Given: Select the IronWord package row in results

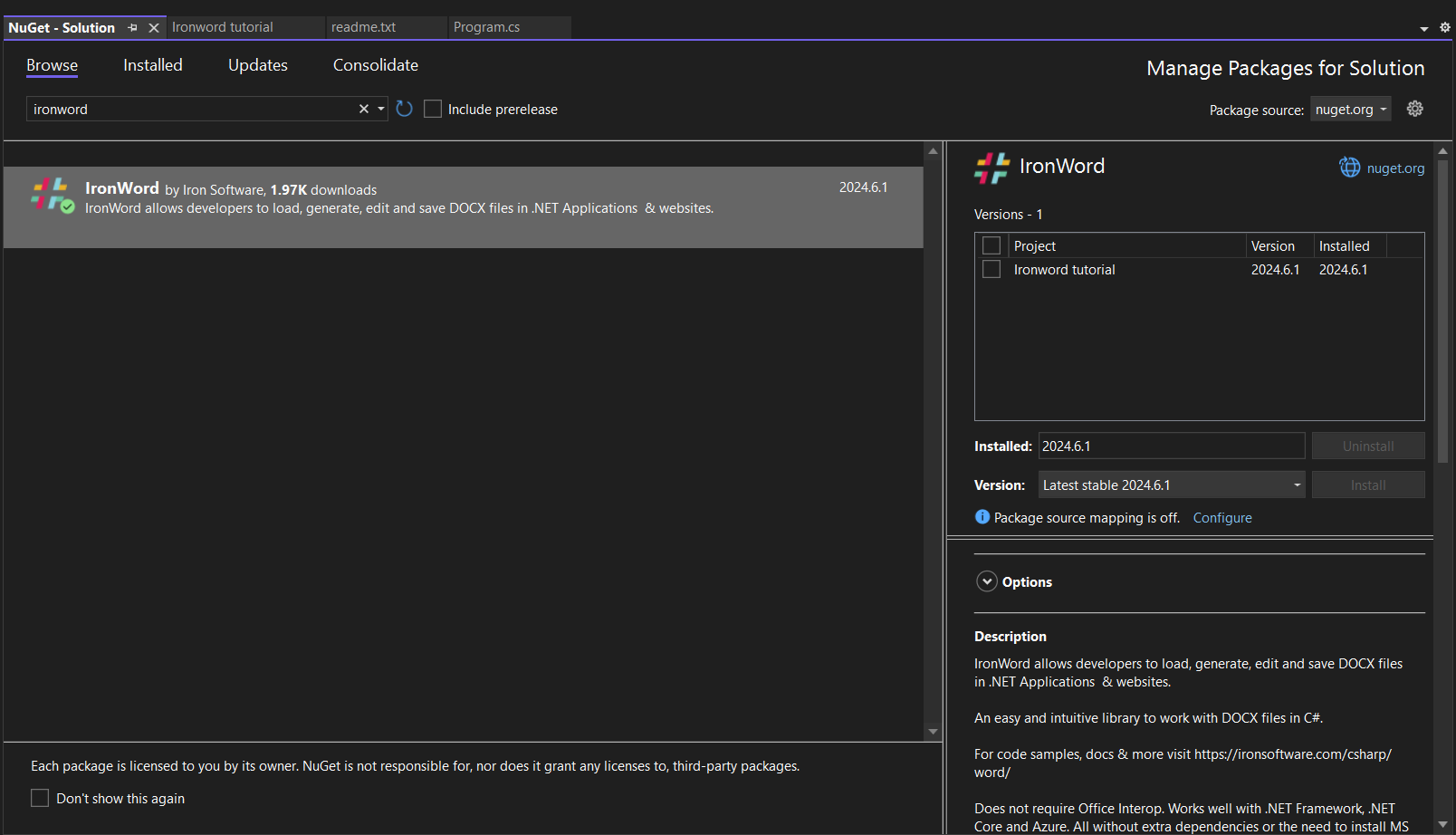Looking at the screenshot, I should point(464,206).
